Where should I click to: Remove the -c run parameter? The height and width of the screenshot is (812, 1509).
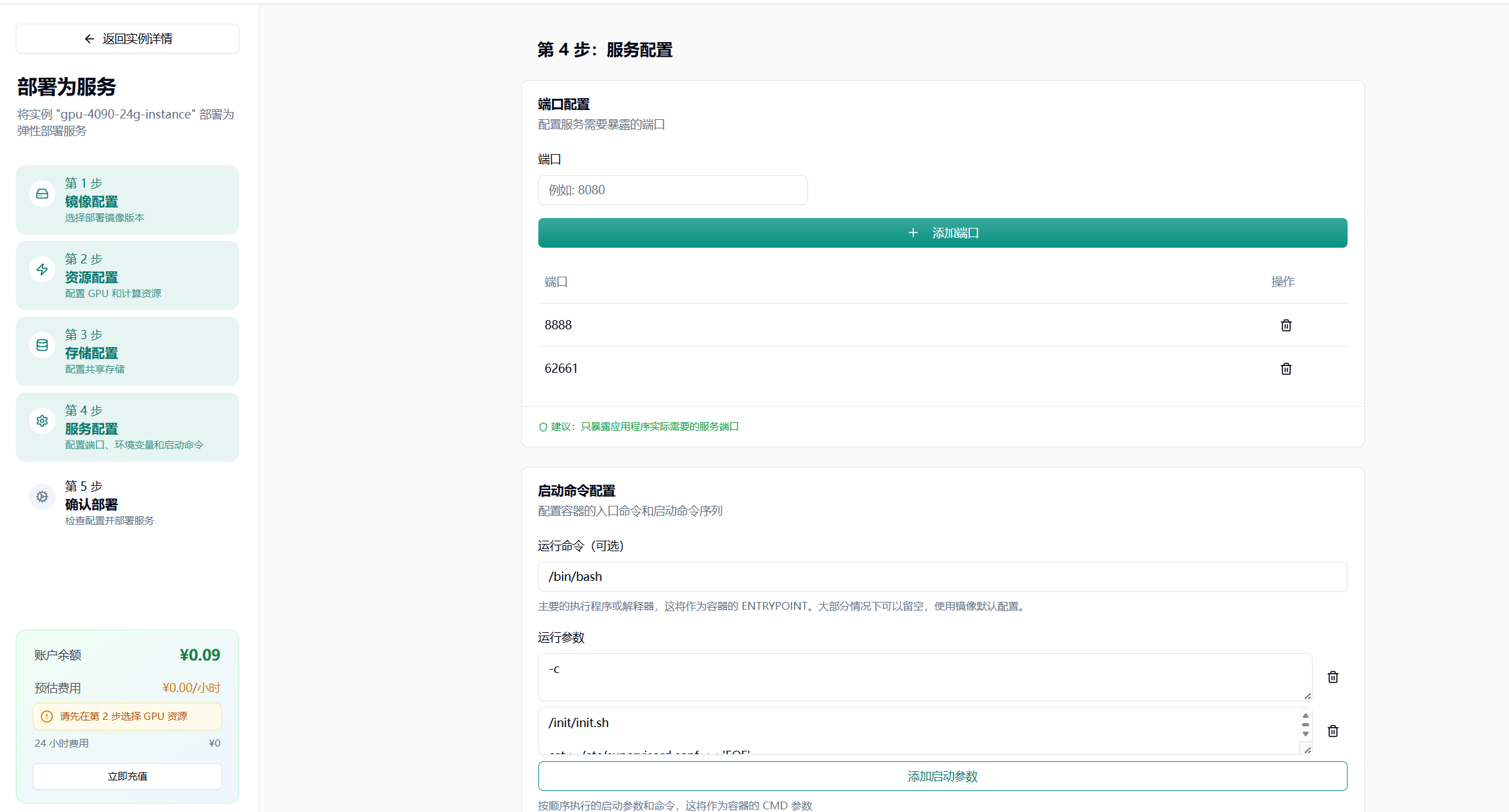[x=1332, y=677]
